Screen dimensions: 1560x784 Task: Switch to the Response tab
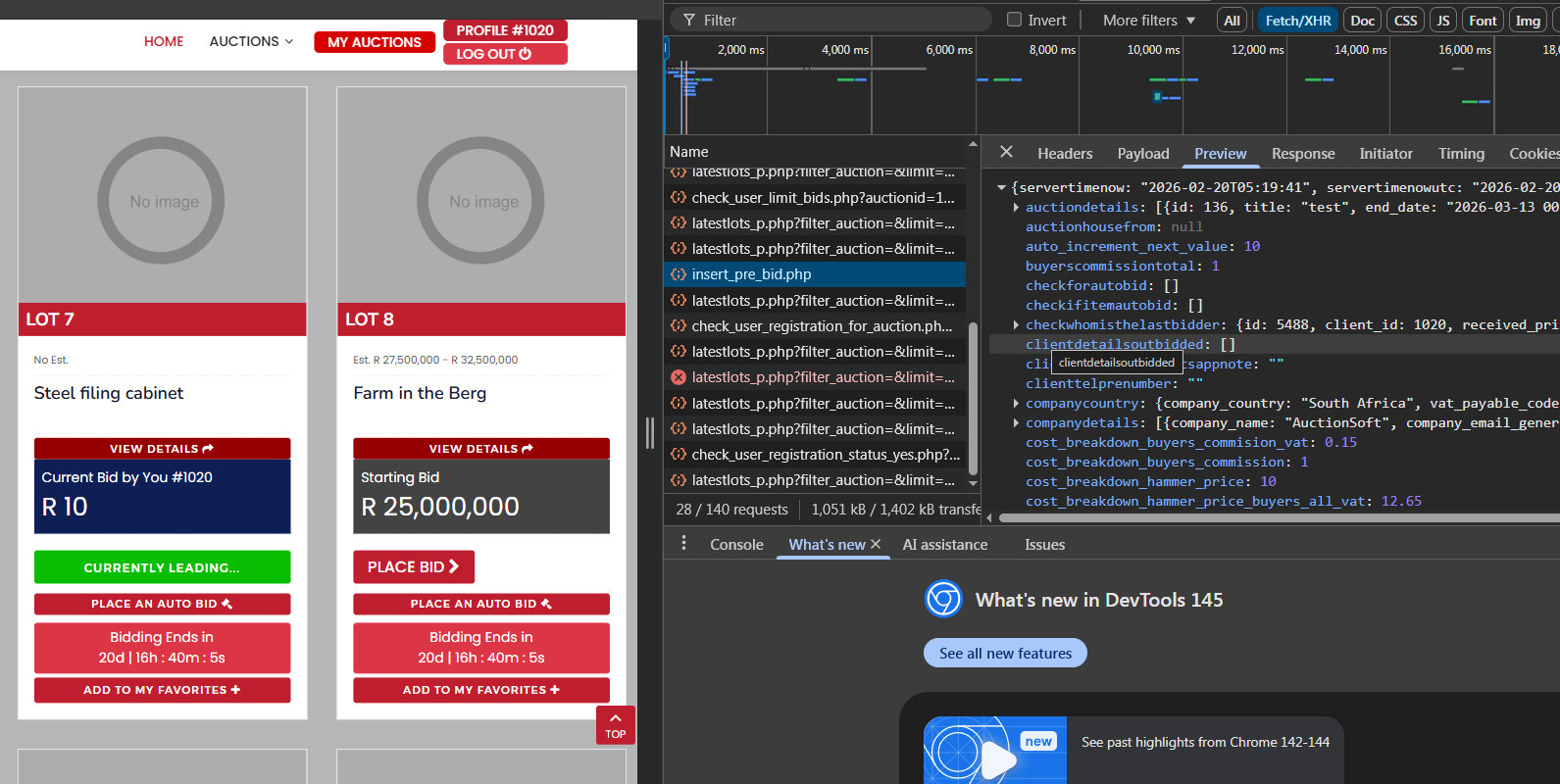pos(1302,153)
